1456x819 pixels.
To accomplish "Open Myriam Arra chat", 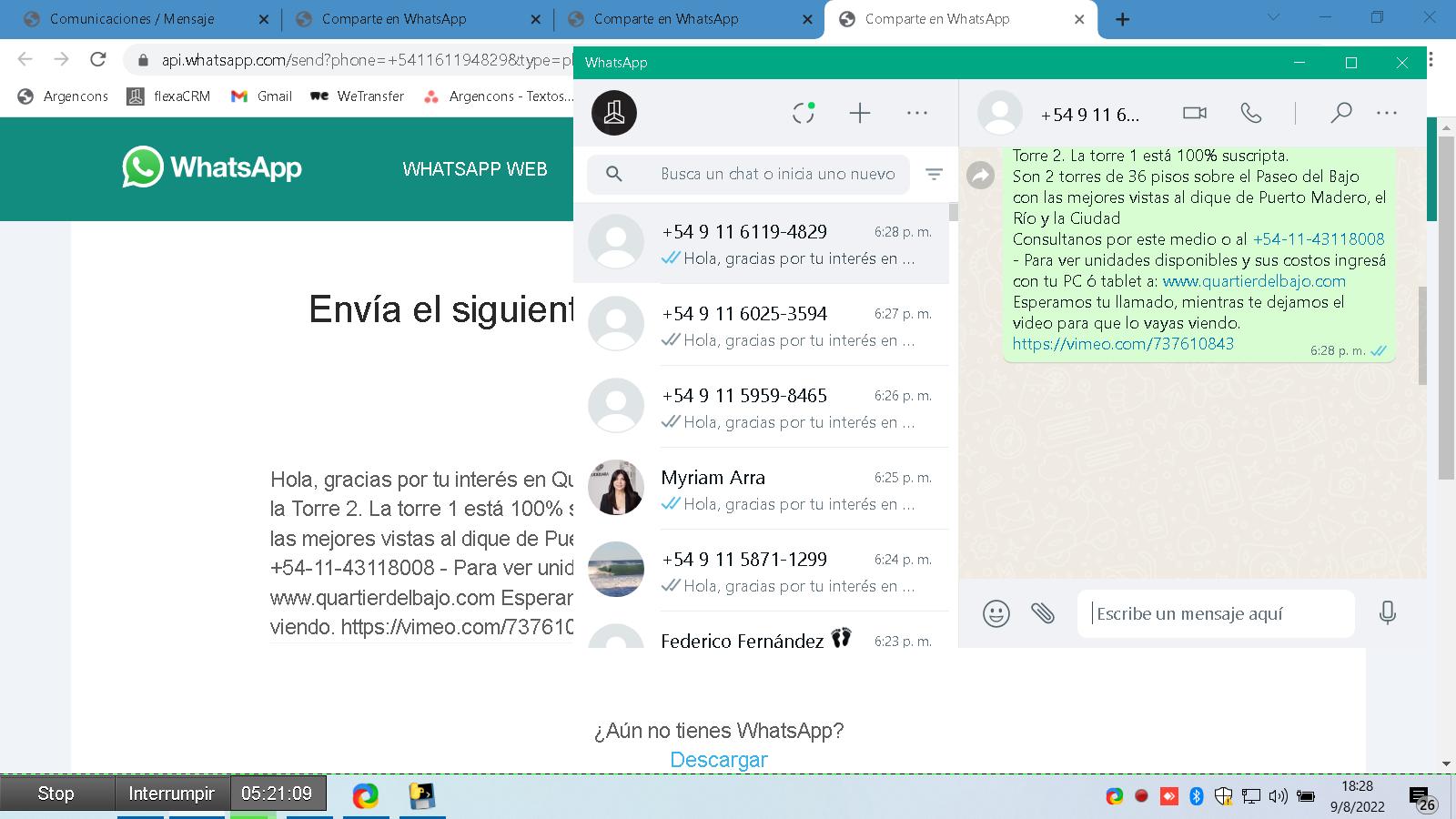I will [761, 489].
